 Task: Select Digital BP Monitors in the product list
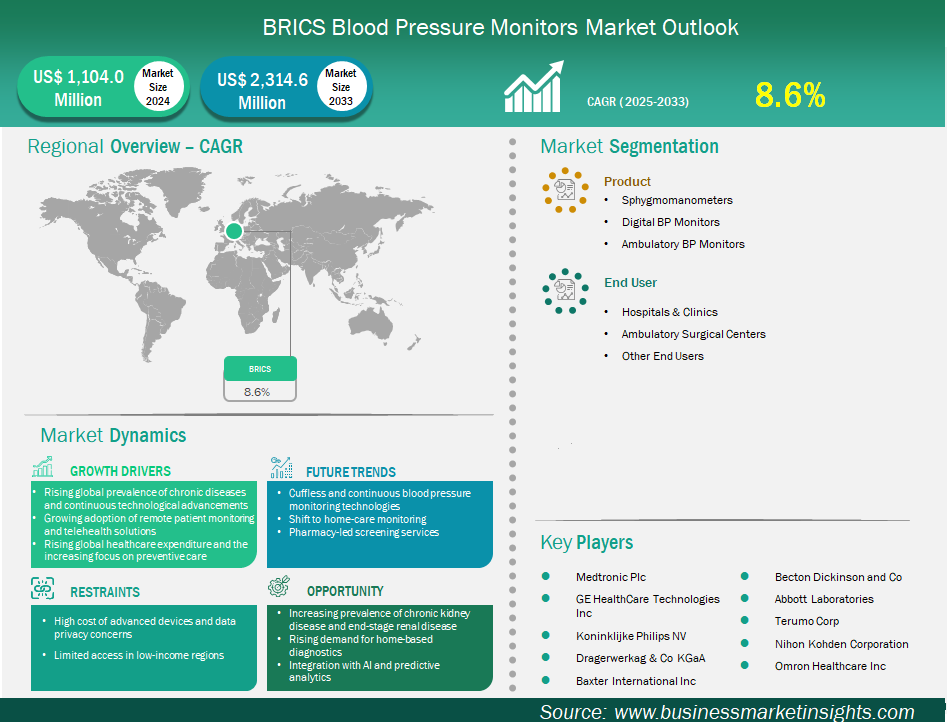click(670, 222)
